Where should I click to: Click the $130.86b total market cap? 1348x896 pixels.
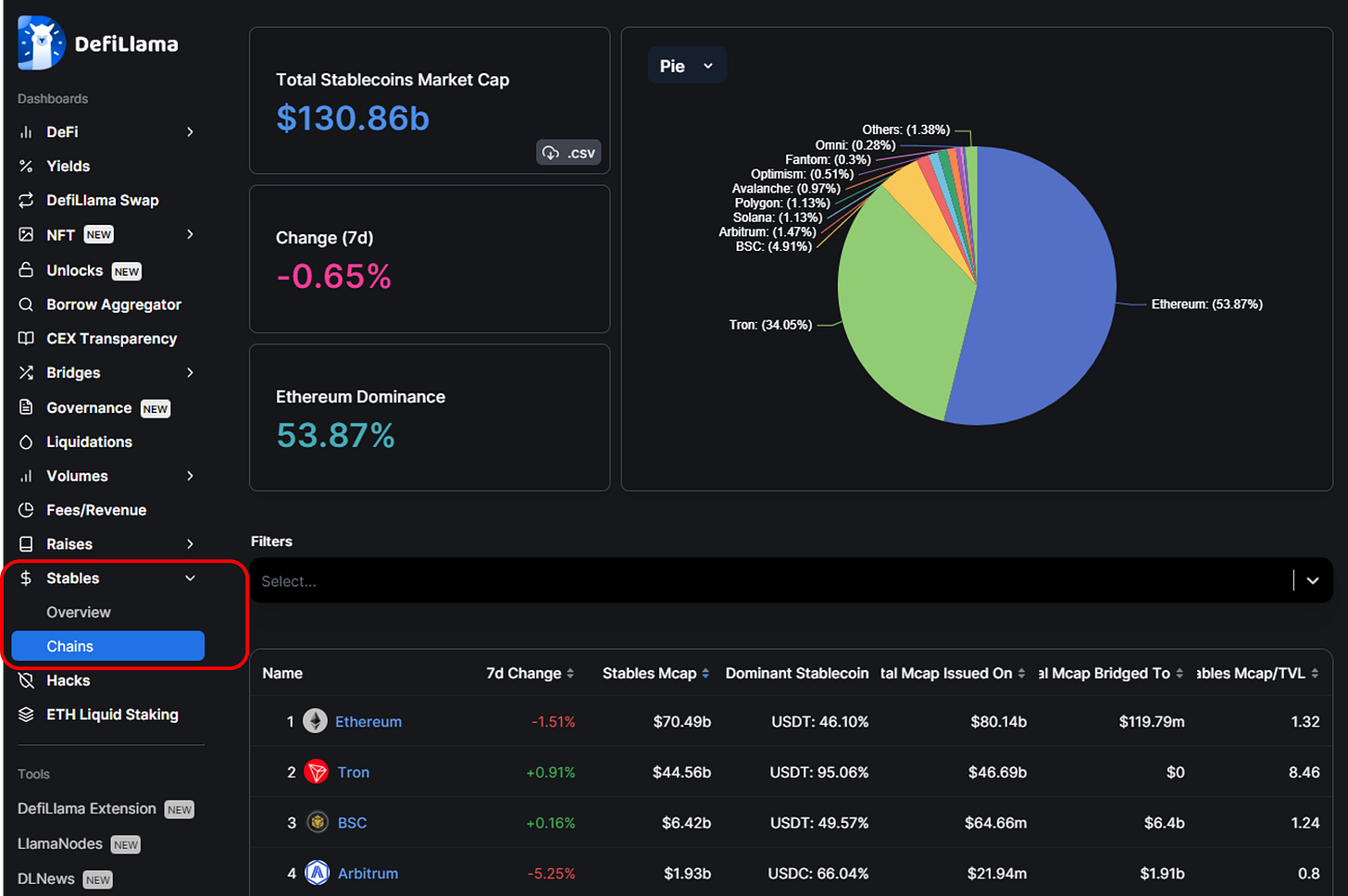pyautogui.click(x=353, y=118)
